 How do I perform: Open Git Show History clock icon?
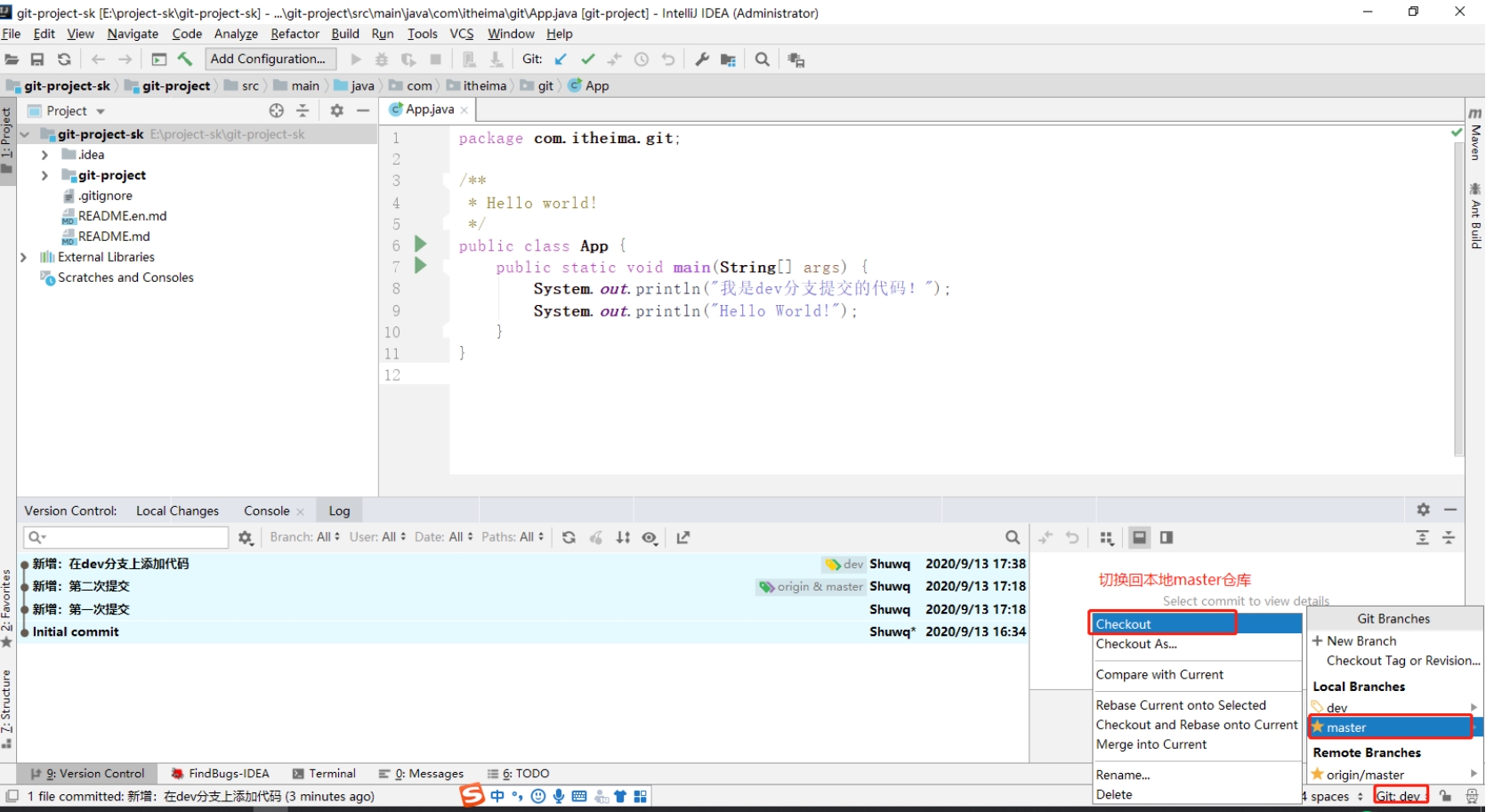pyautogui.click(x=641, y=60)
